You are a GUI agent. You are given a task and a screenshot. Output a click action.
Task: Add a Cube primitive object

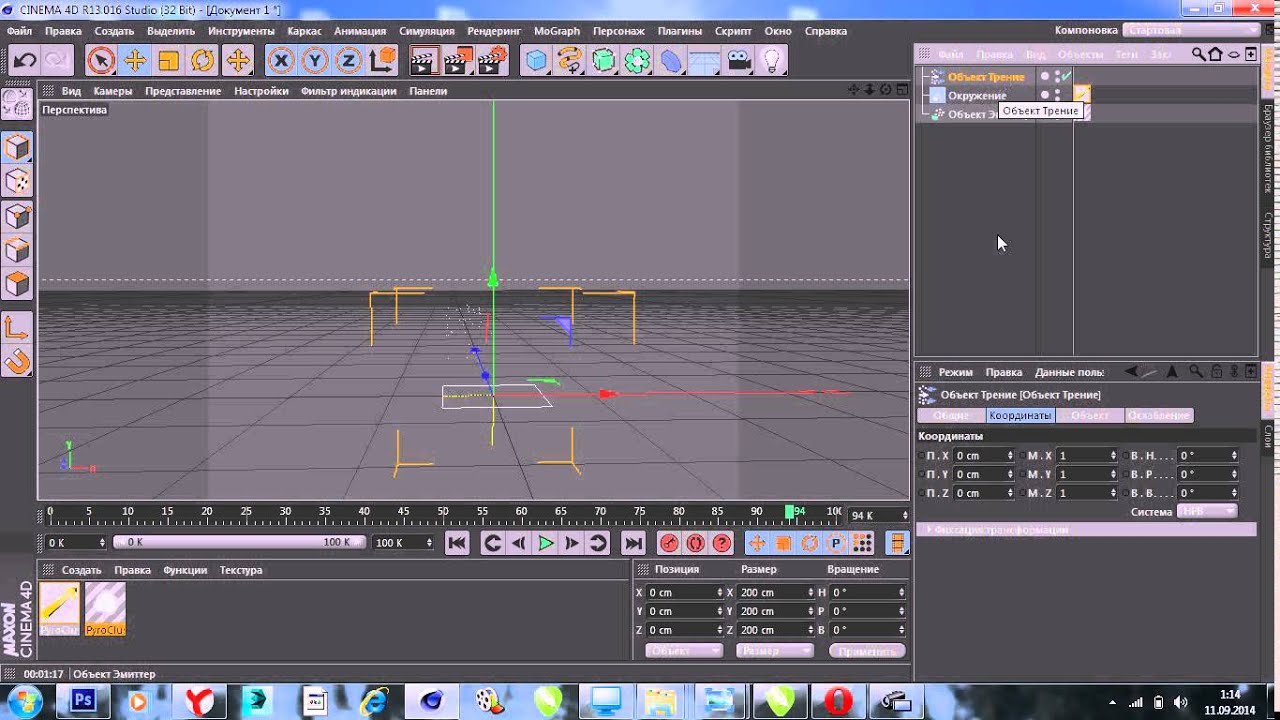point(536,61)
